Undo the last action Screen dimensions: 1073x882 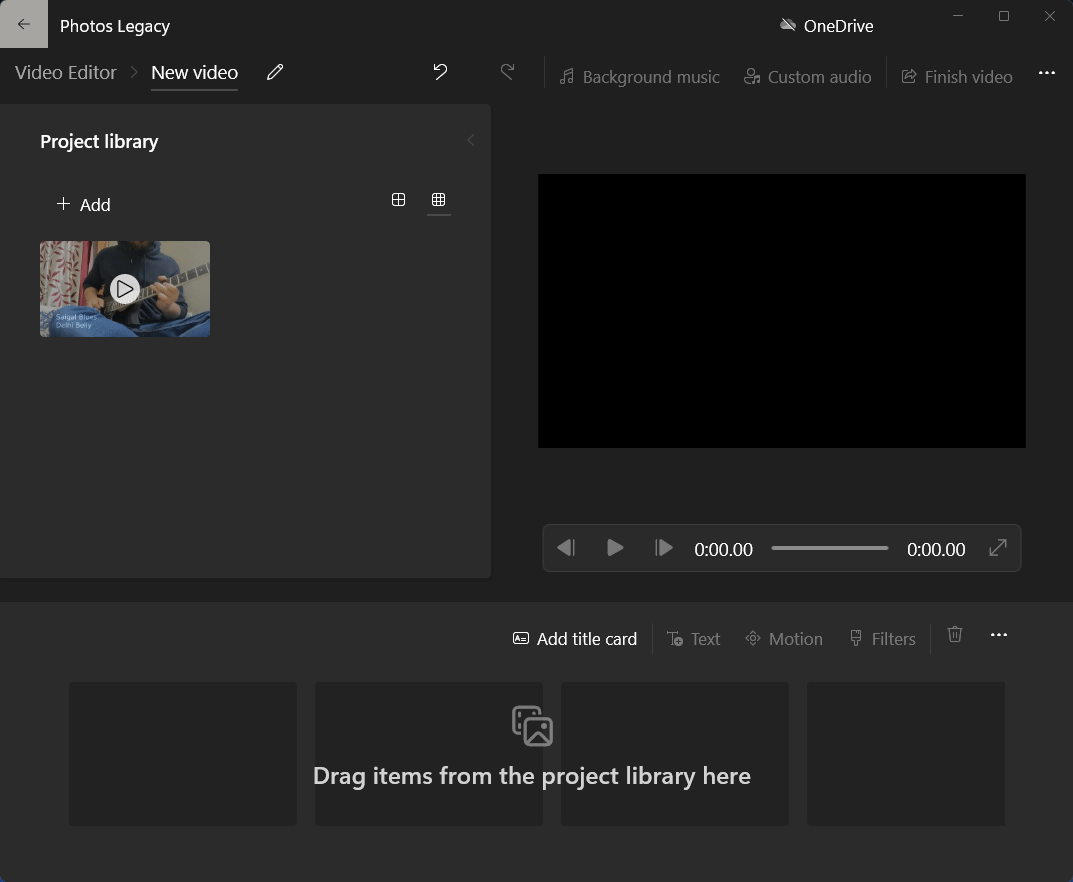tap(440, 72)
